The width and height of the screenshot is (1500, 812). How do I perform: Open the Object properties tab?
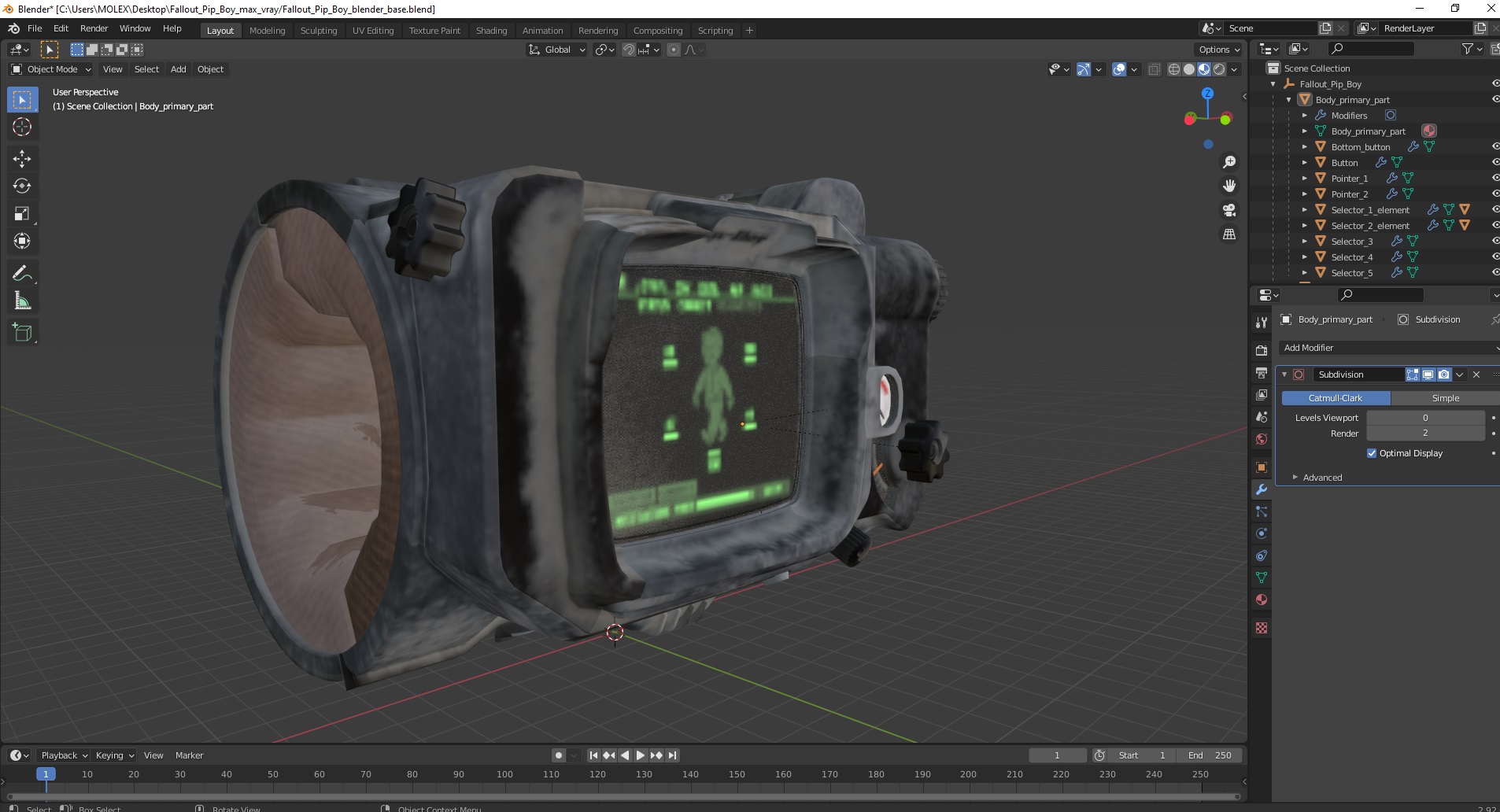tap(1262, 467)
